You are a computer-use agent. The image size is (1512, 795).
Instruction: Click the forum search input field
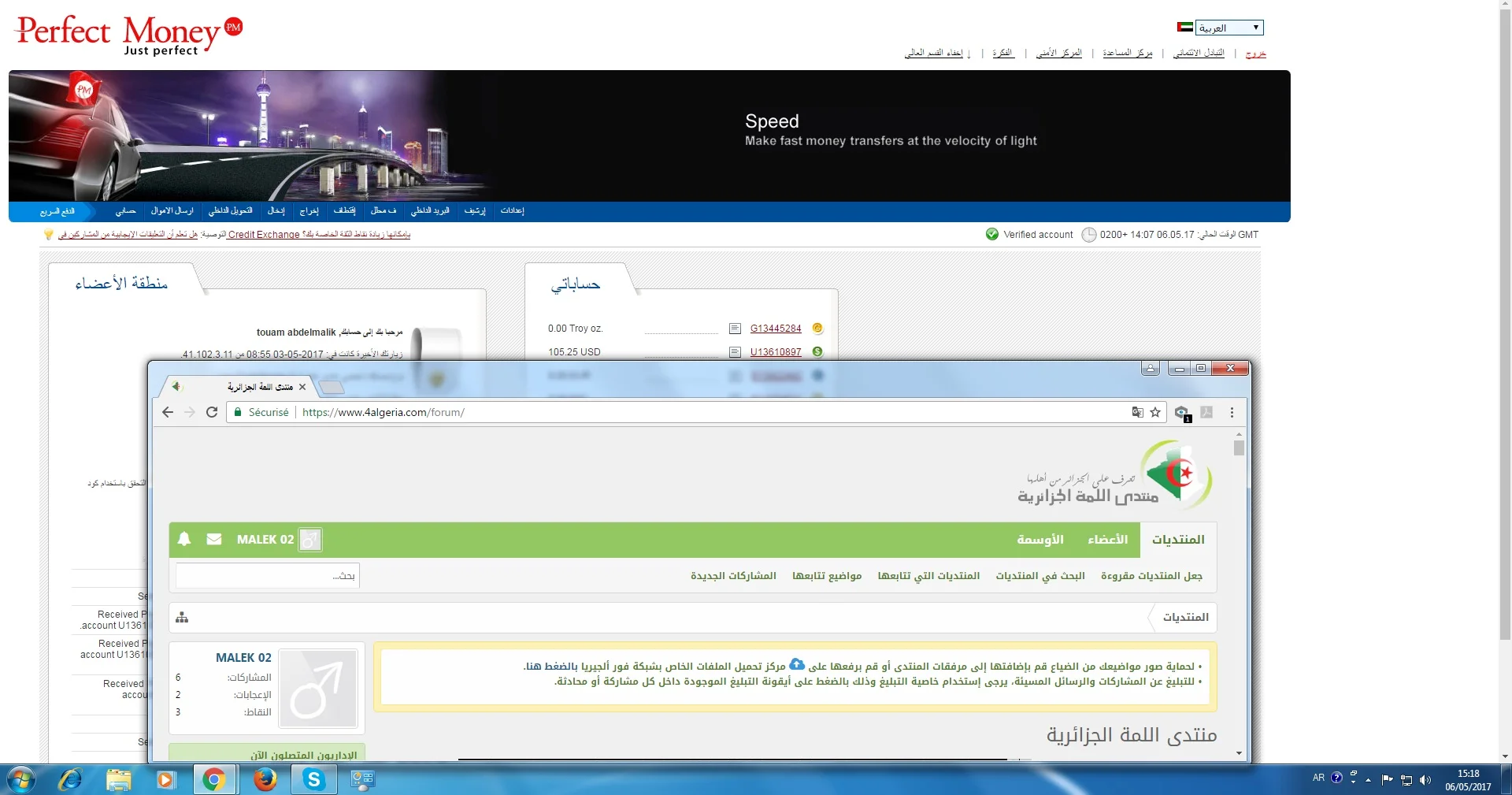tap(268, 576)
